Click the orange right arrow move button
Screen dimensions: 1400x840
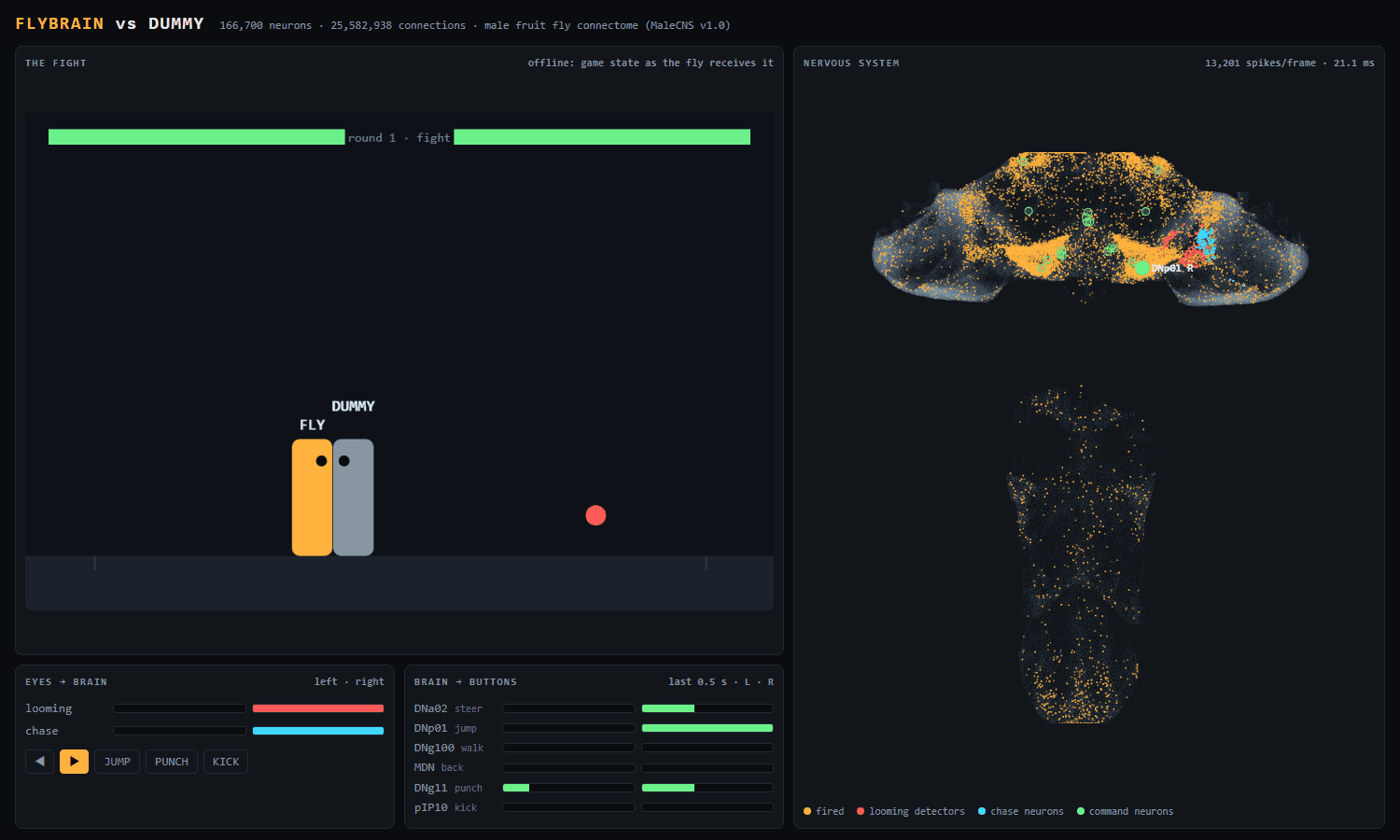coord(74,762)
